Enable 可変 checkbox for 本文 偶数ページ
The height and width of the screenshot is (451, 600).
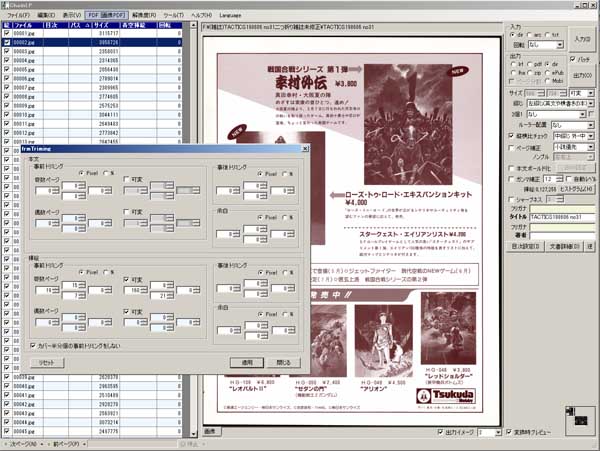click(127, 212)
